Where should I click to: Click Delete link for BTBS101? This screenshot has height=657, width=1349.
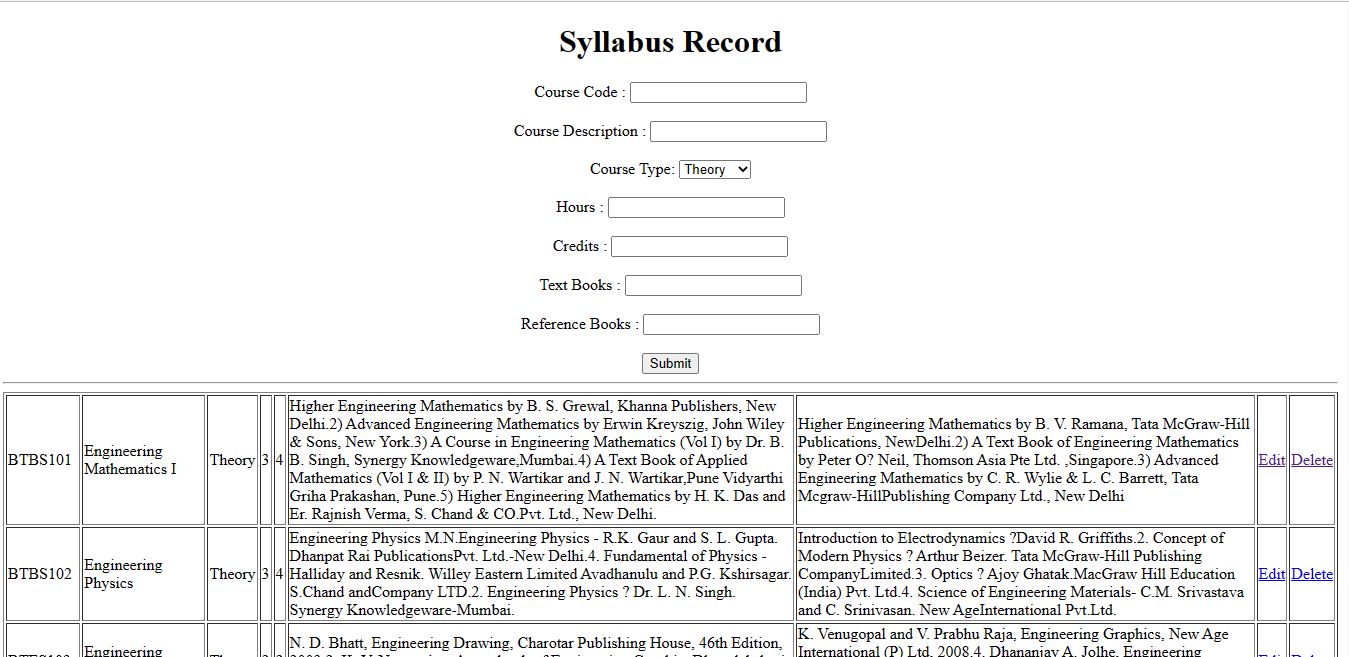point(1312,460)
